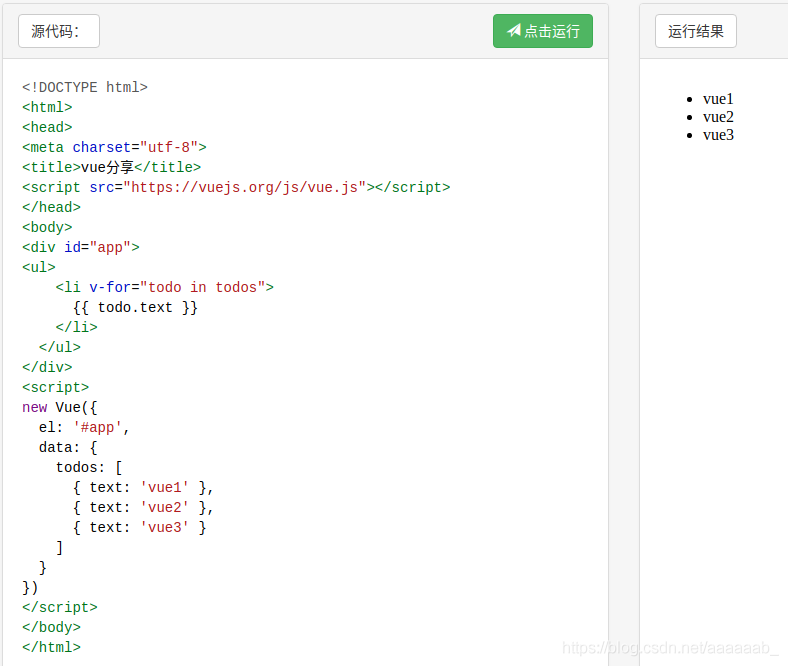This screenshot has width=788, height=666.
Task: Click the paper plane icon on run button
Action: pyautogui.click(x=514, y=31)
